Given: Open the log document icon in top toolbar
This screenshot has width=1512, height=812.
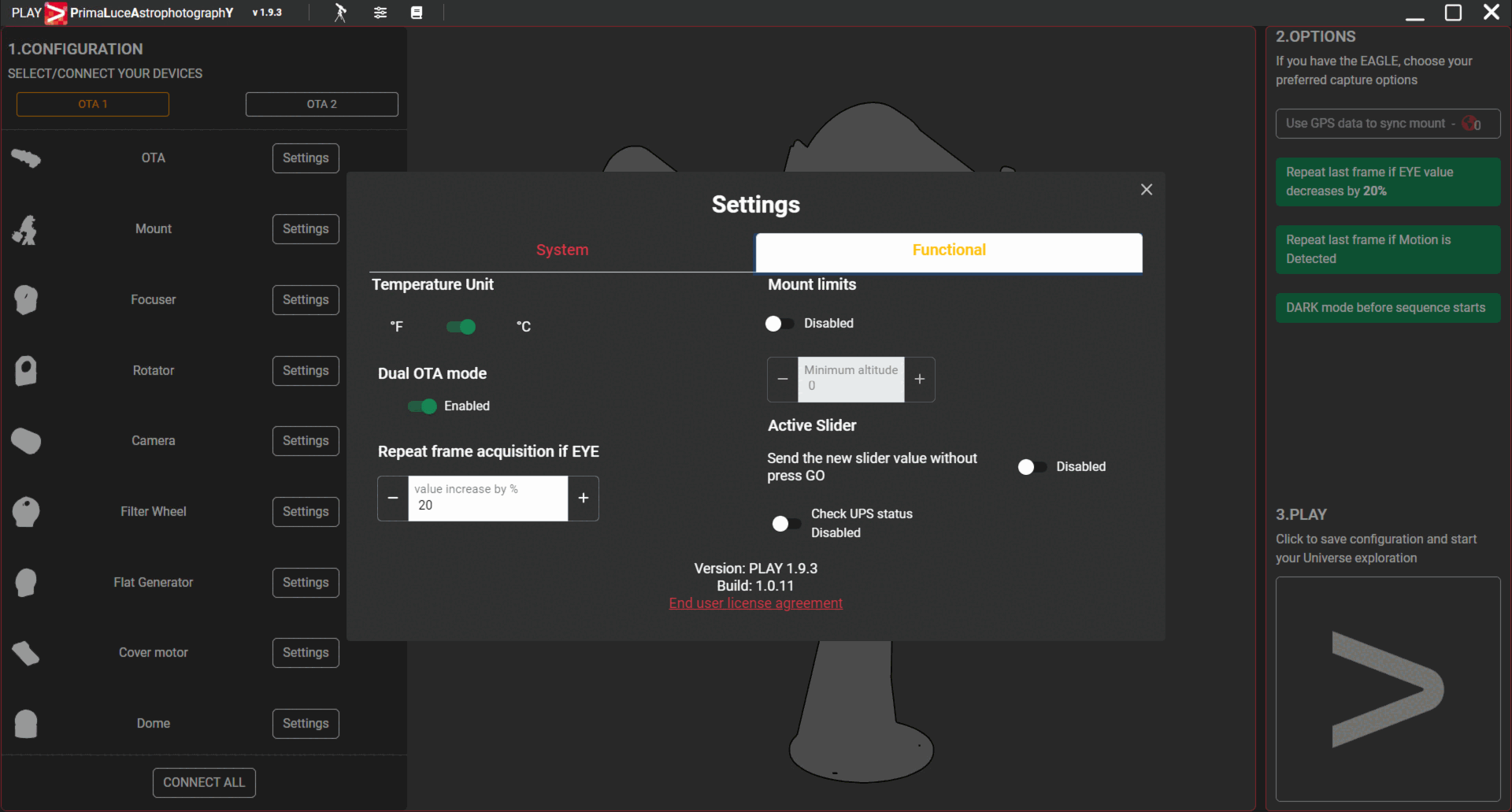Looking at the screenshot, I should click(417, 13).
